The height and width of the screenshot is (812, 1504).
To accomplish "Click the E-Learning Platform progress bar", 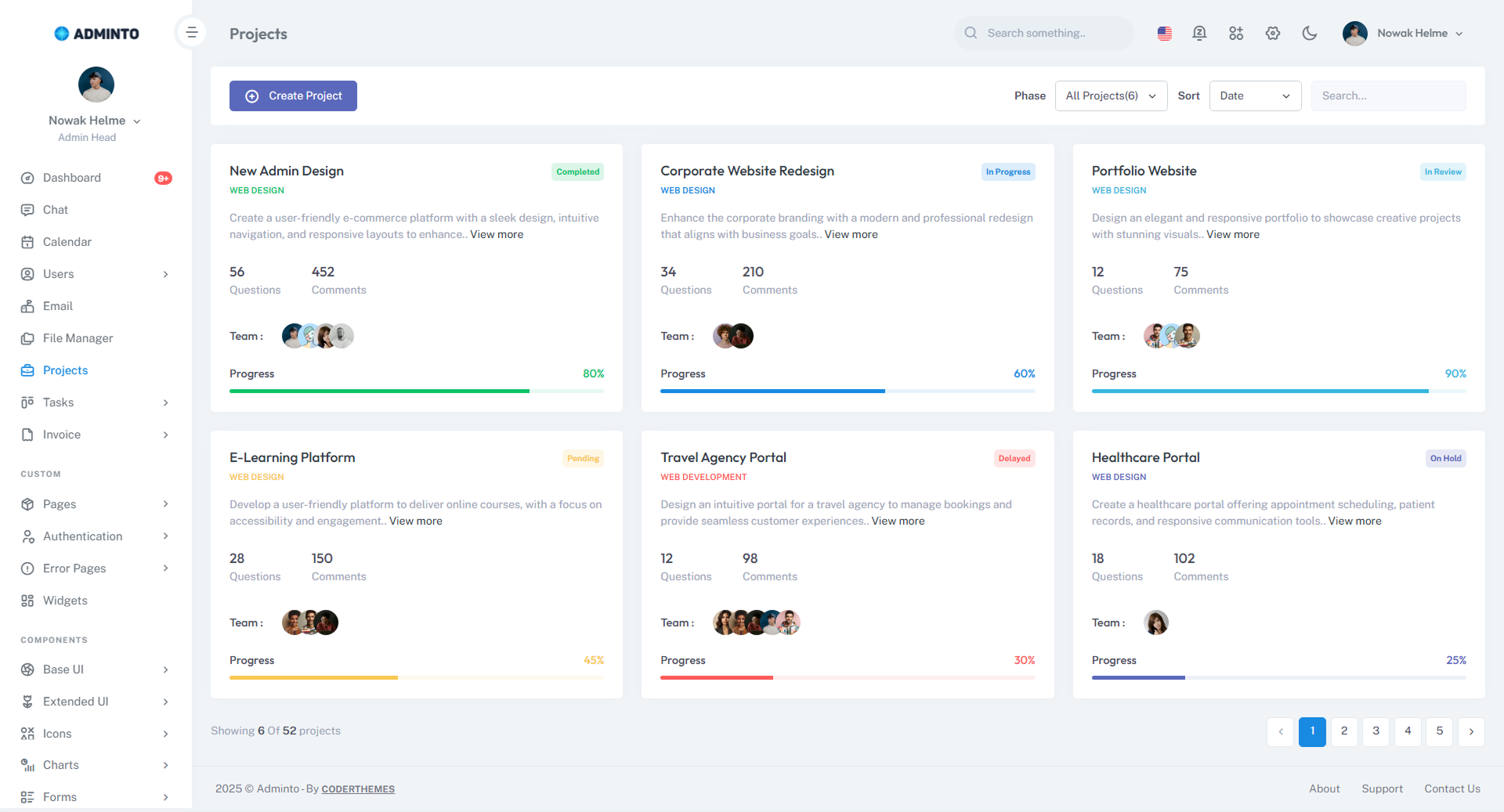I will click(x=416, y=677).
